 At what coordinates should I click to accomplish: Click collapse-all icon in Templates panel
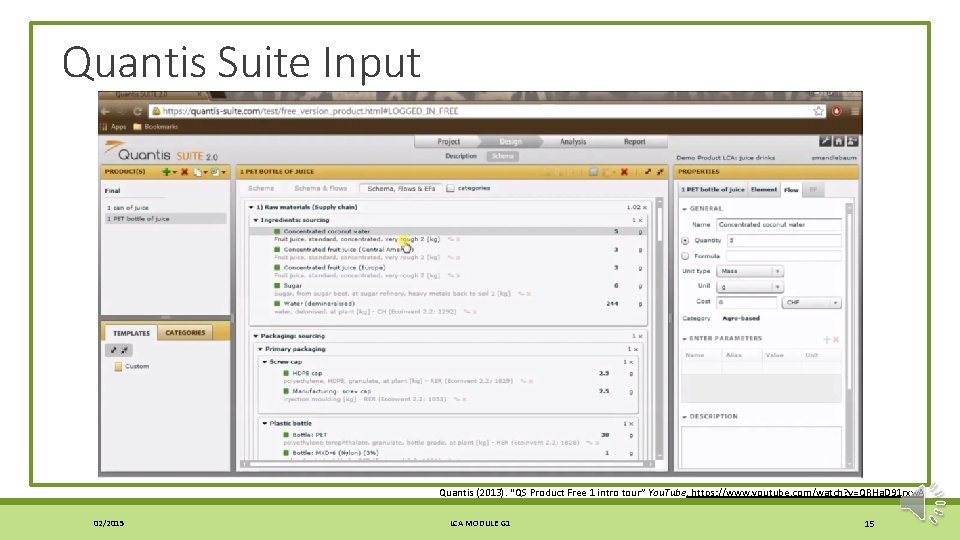point(124,350)
